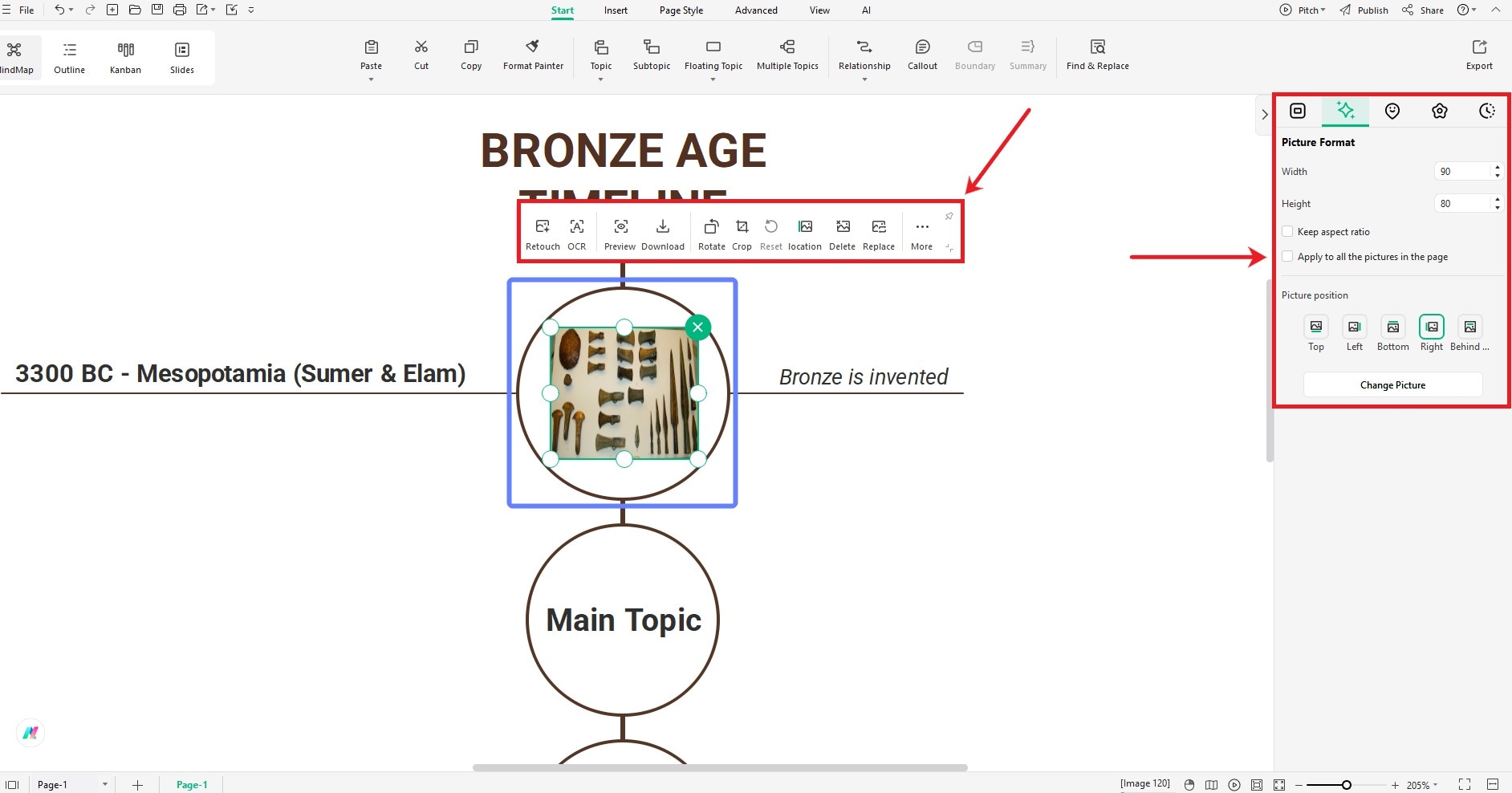
Task: Click the Print icon
Action: [180, 10]
